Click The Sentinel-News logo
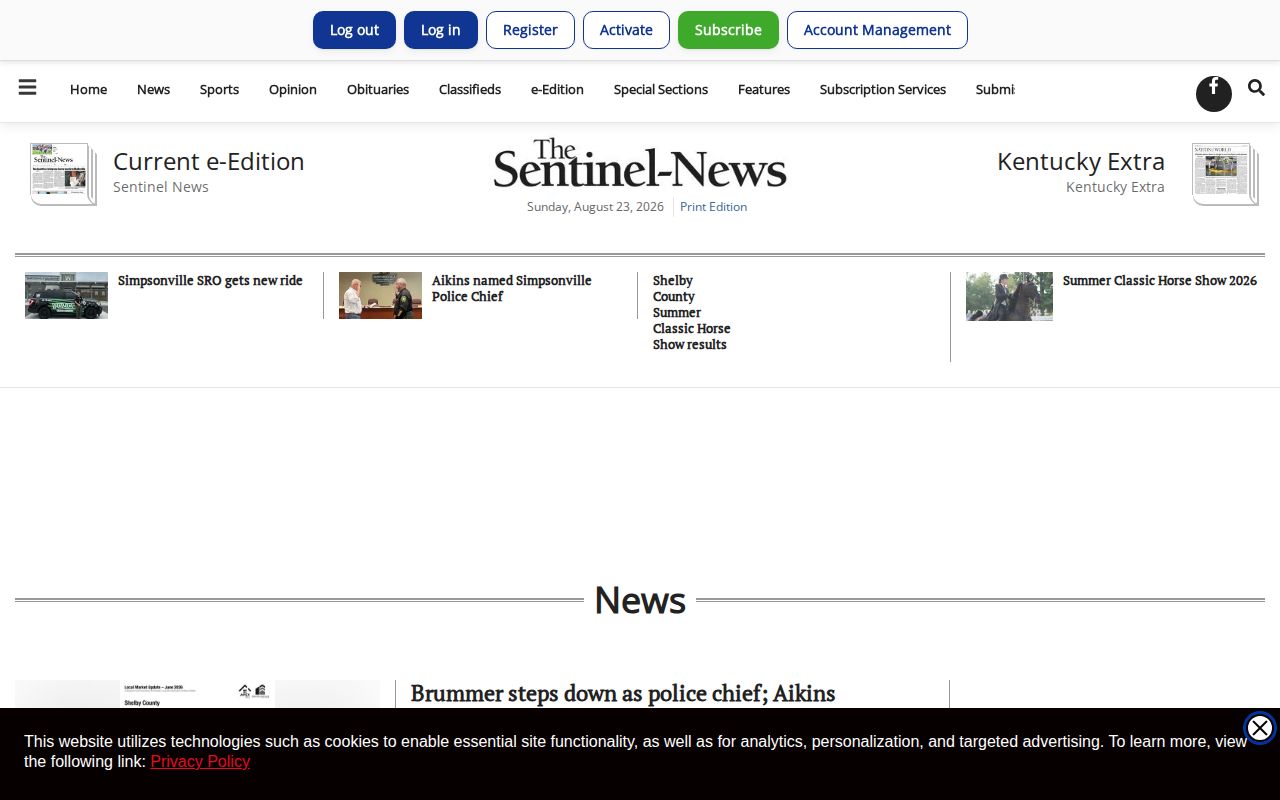The width and height of the screenshot is (1280, 800). [640, 164]
